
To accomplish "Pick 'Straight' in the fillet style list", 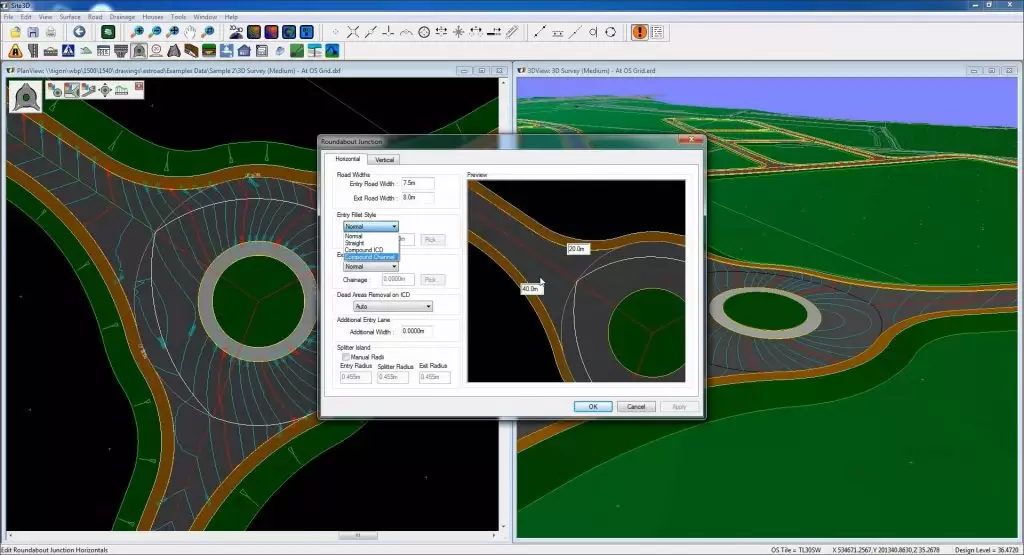I will (x=355, y=243).
